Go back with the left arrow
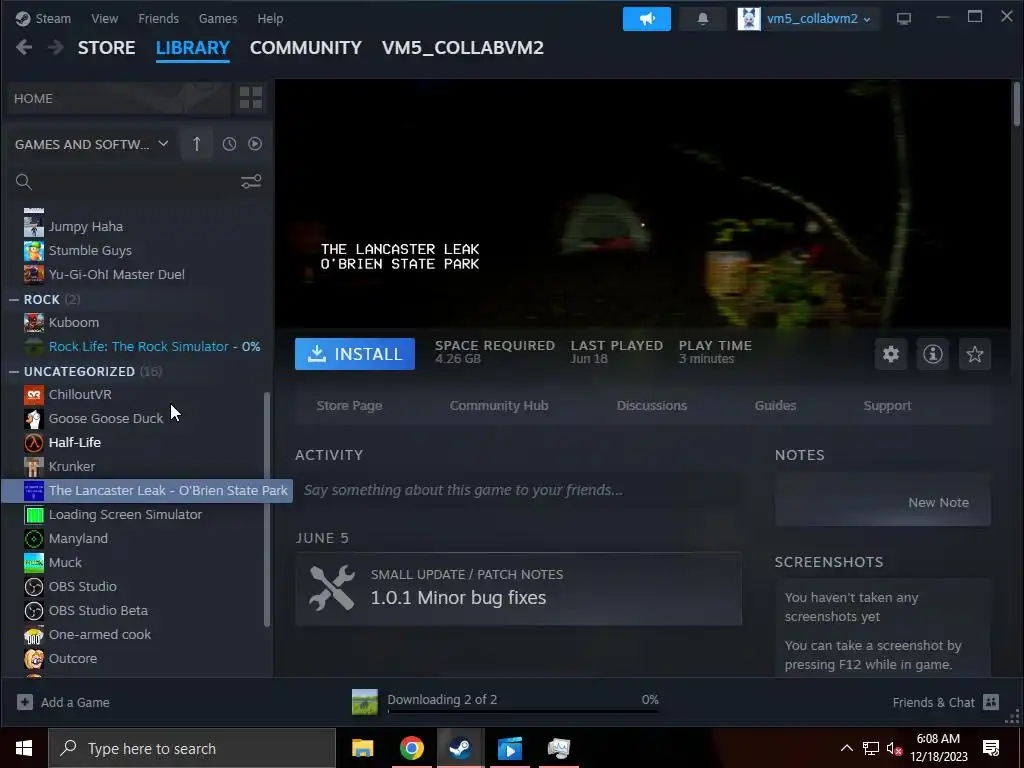Image resolution: width=1024 pixels, height=768 pixels. click(x=24, y=48)
